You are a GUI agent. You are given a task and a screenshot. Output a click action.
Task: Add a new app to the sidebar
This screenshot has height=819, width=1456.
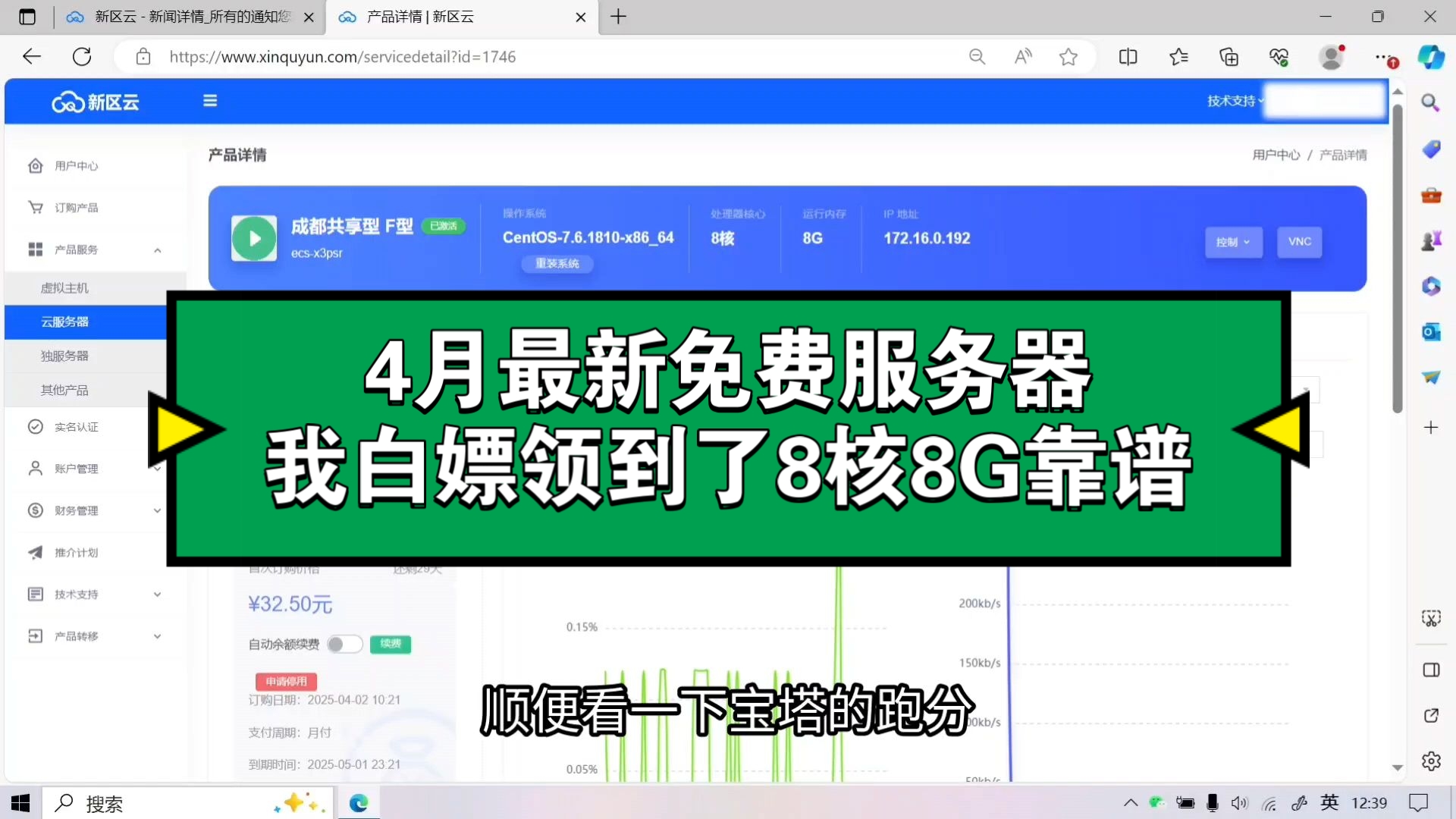point(1430,428)
